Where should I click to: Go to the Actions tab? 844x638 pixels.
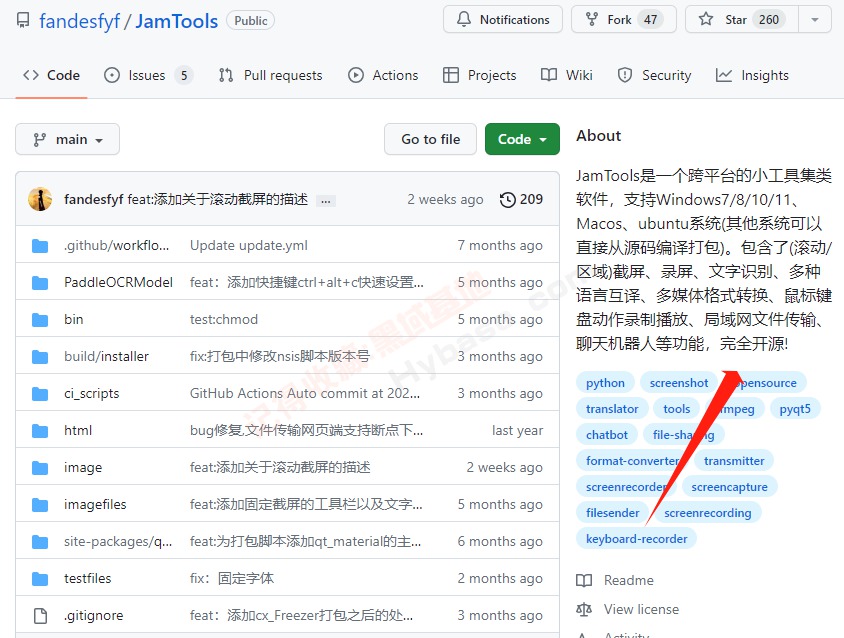[x=383, y=75]
